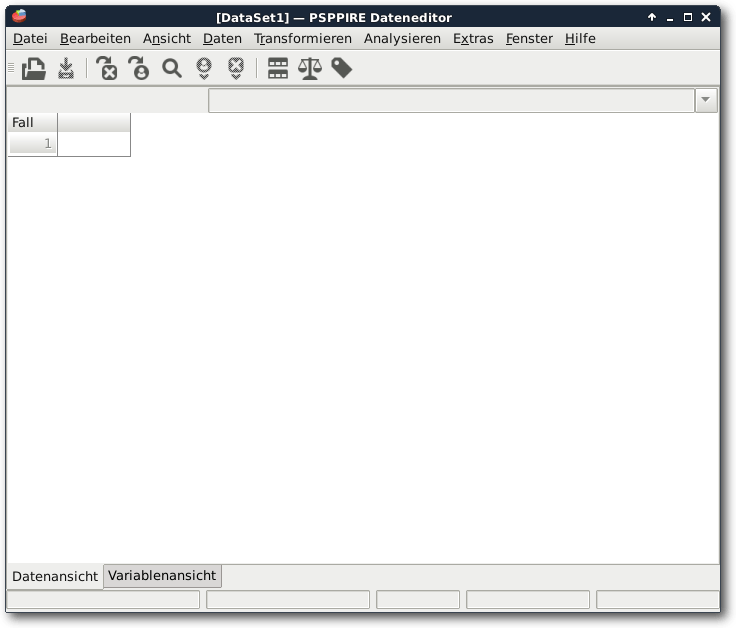Click the keep-above arrow in title bar

tap(652, 17)
